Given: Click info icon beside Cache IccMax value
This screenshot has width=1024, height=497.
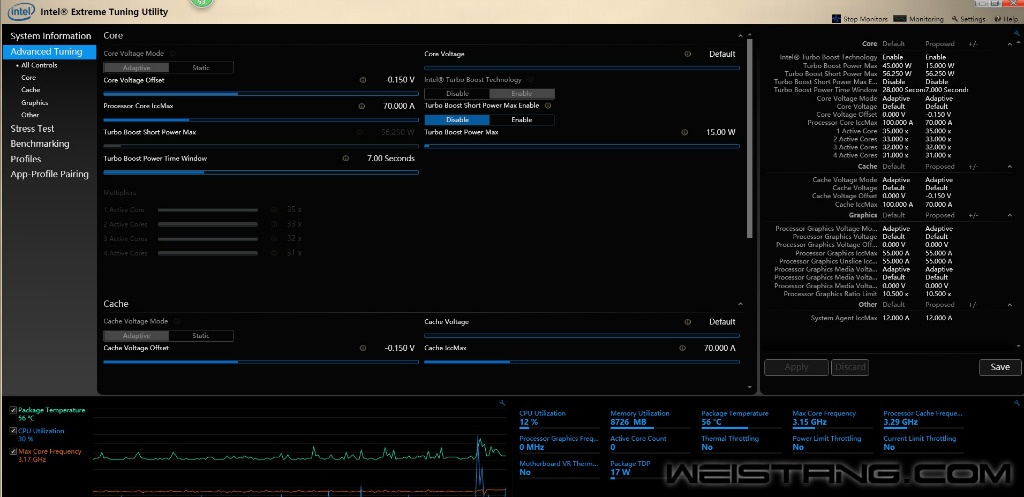Looking at the screenshot, I should pos(682,348).
